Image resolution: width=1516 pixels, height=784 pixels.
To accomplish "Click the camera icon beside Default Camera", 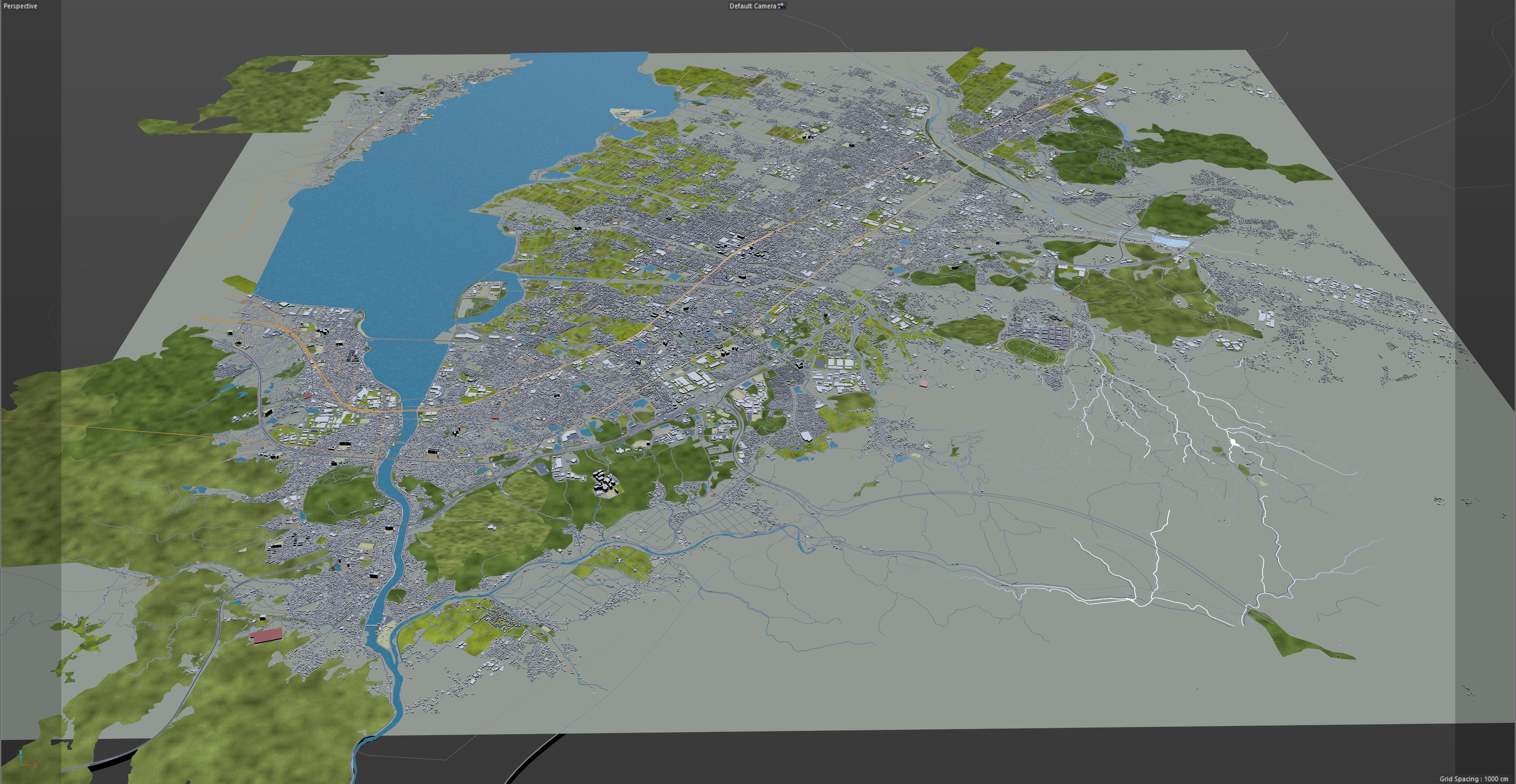I will coord(781,6).
